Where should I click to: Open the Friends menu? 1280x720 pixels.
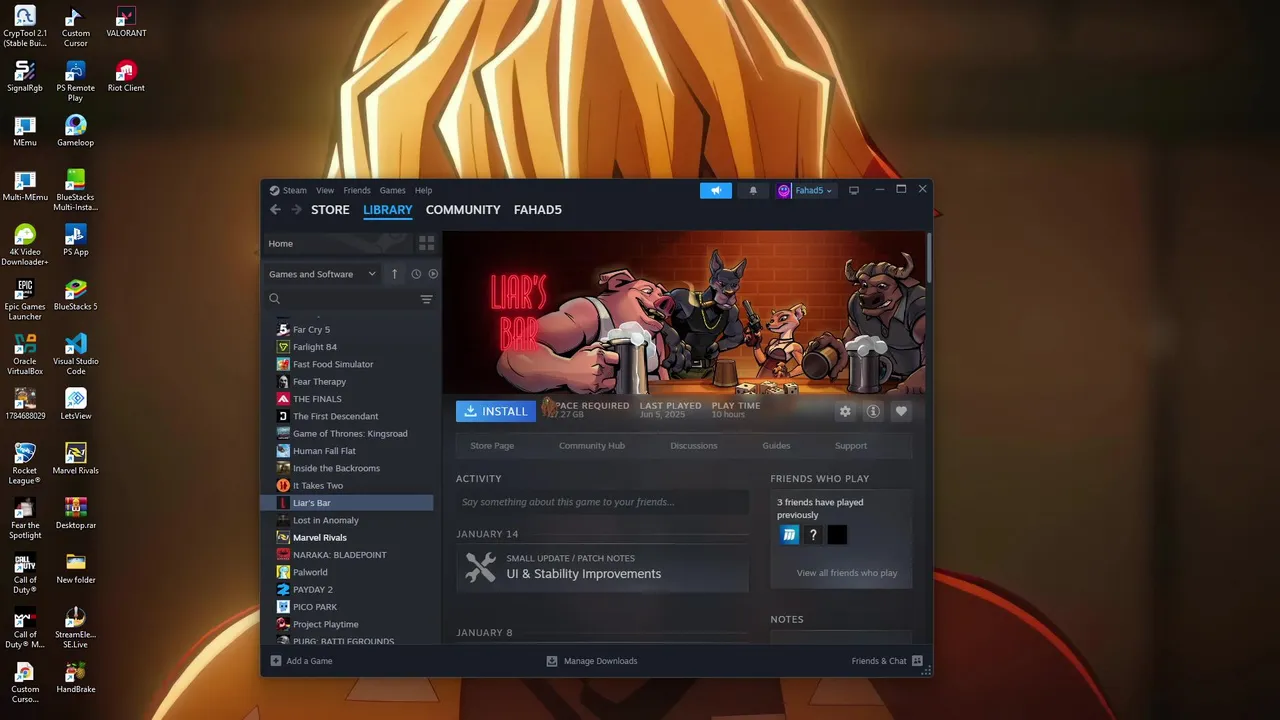click(x=357, y=190)
